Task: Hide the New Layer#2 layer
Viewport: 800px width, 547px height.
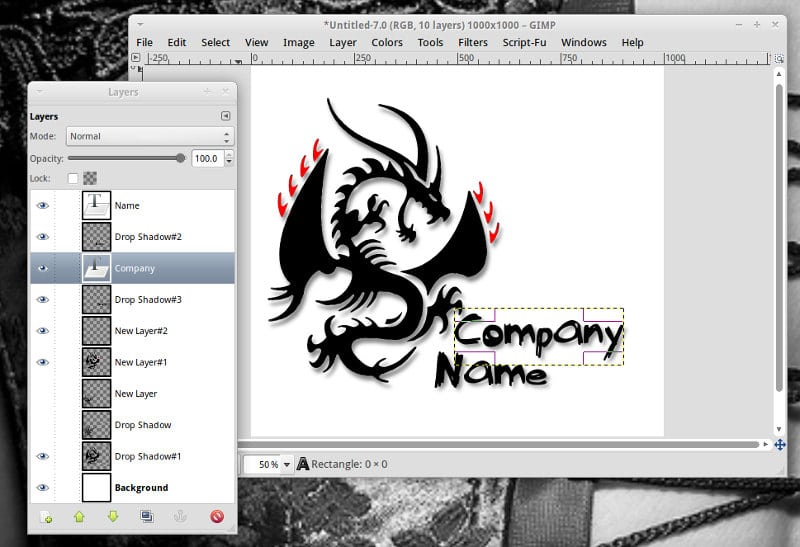Action: tap(42, 331)
